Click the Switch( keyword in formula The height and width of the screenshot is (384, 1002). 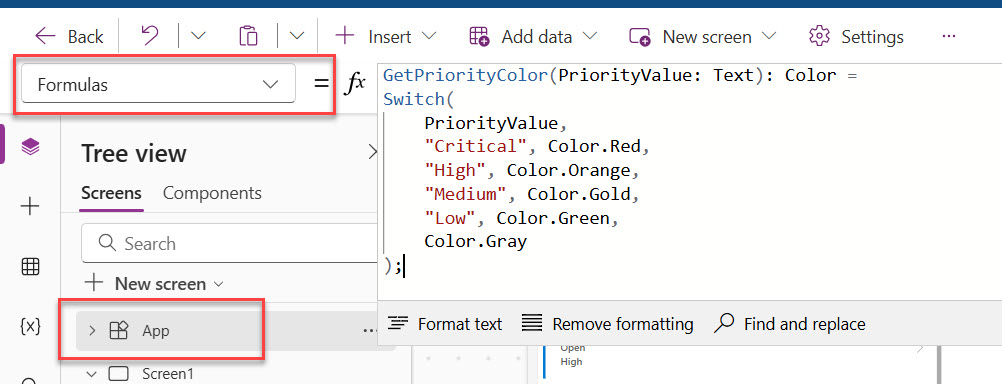(419, 100)
